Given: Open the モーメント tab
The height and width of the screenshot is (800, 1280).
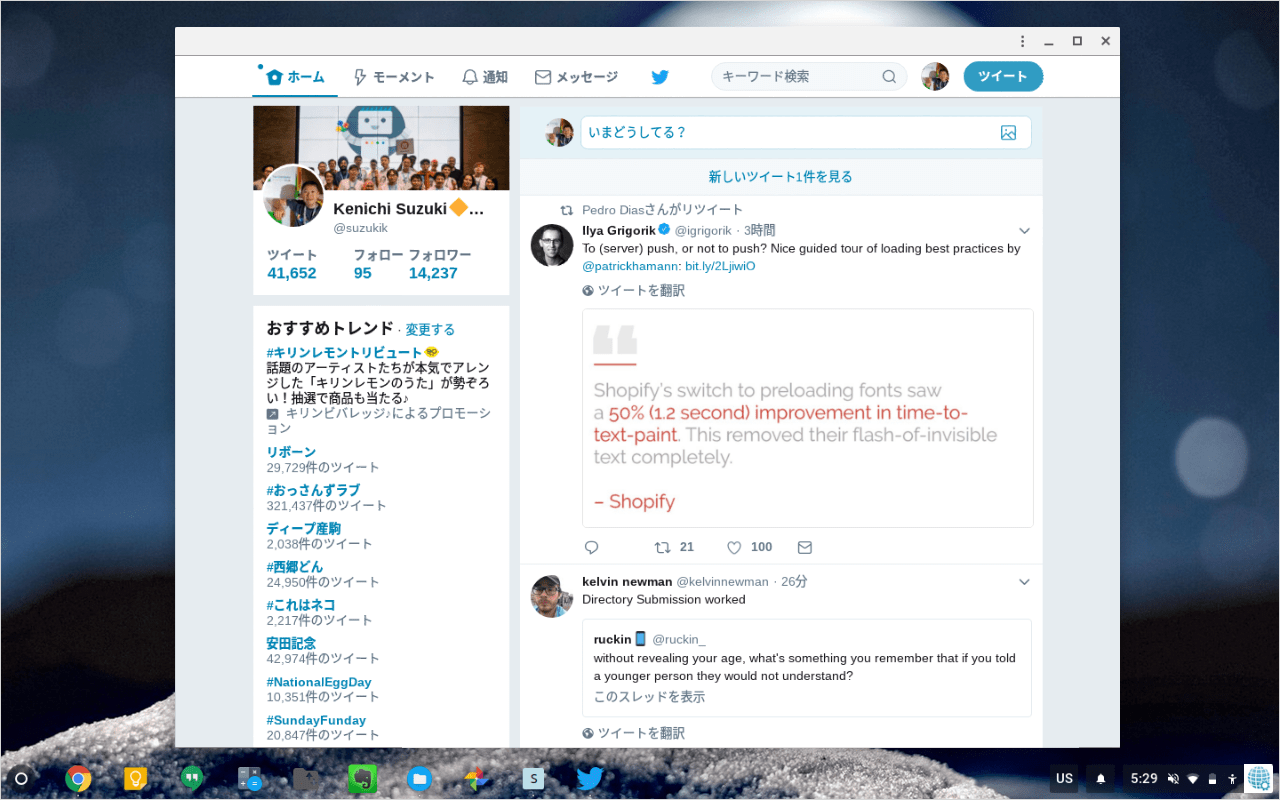Looking at the screenshot, I should [393, 77].
